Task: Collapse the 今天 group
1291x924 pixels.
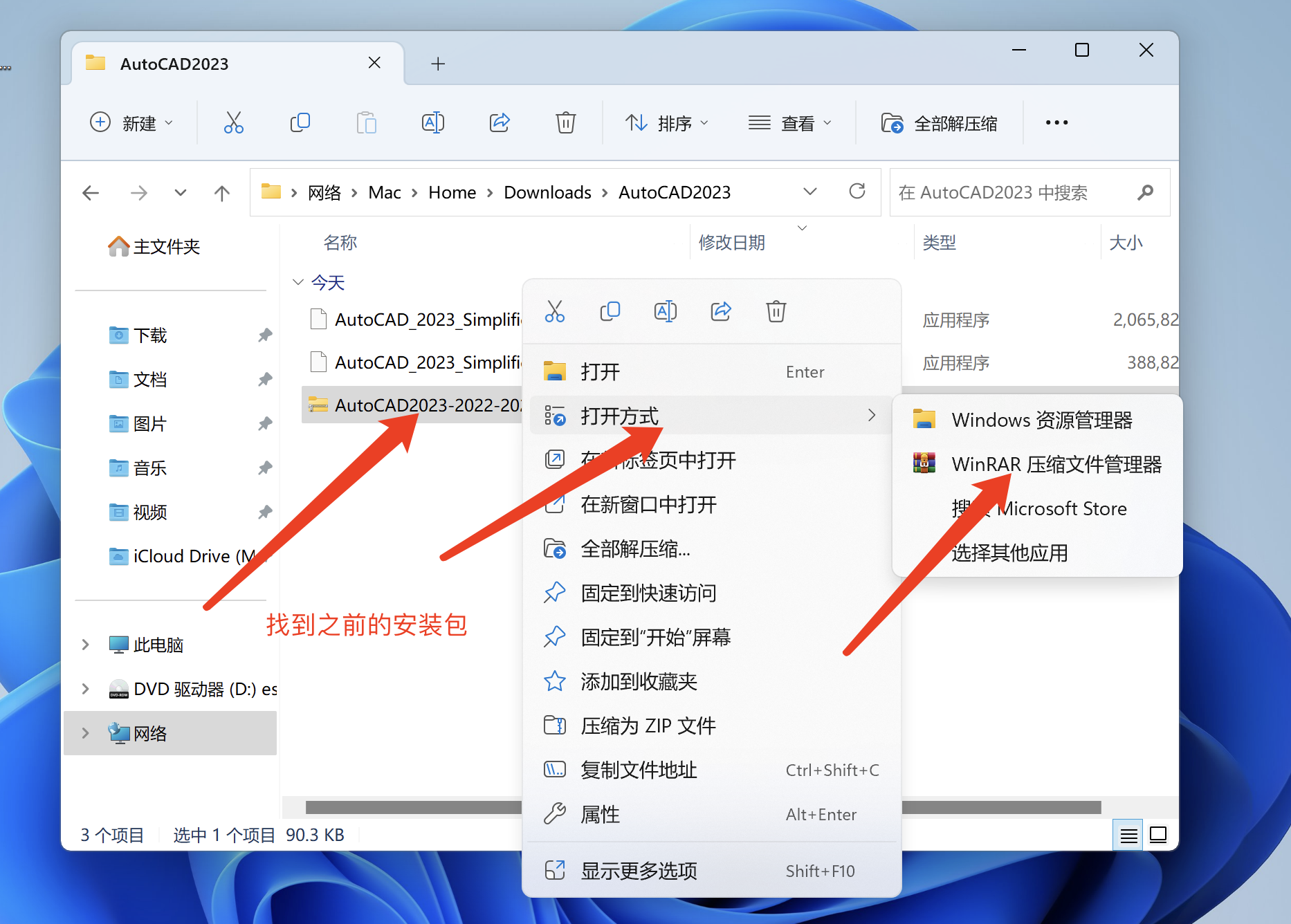Action: click(298, 282)
